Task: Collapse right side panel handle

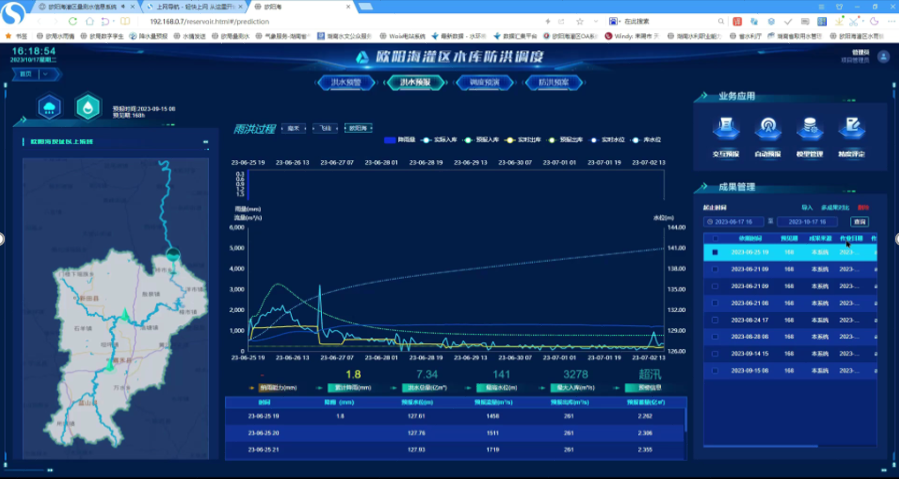Action: tap(897, 239)
